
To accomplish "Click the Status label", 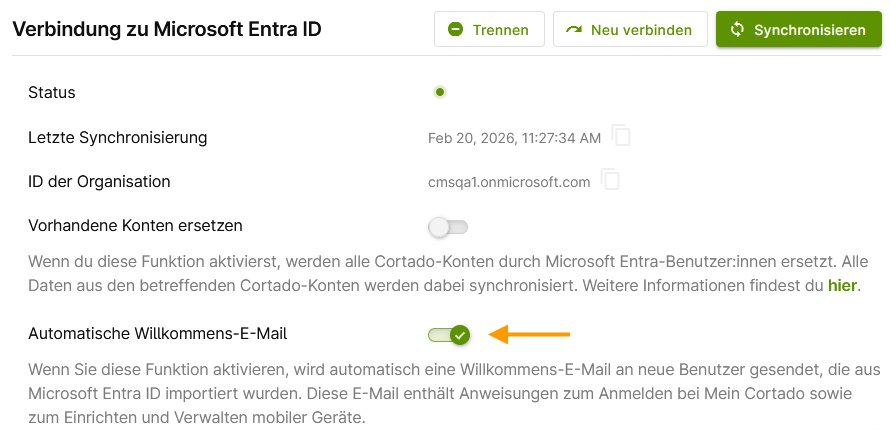I will (x=52, y=92).
